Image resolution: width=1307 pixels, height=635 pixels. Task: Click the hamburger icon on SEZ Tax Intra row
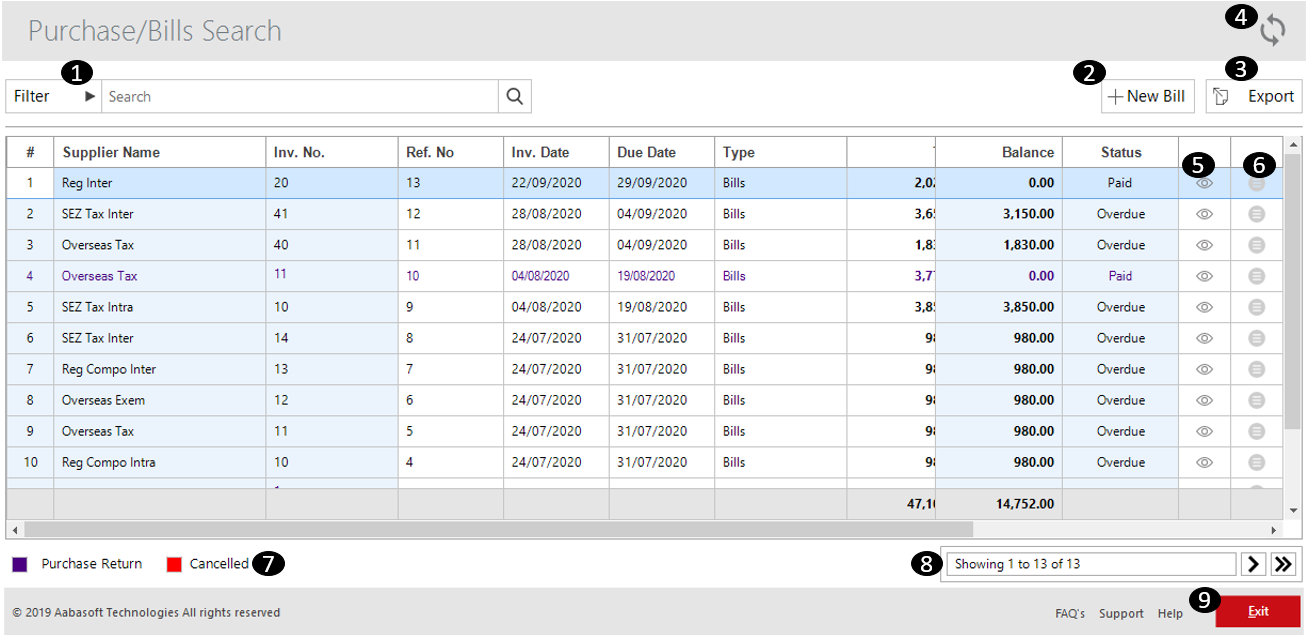tap(1255, 307)
